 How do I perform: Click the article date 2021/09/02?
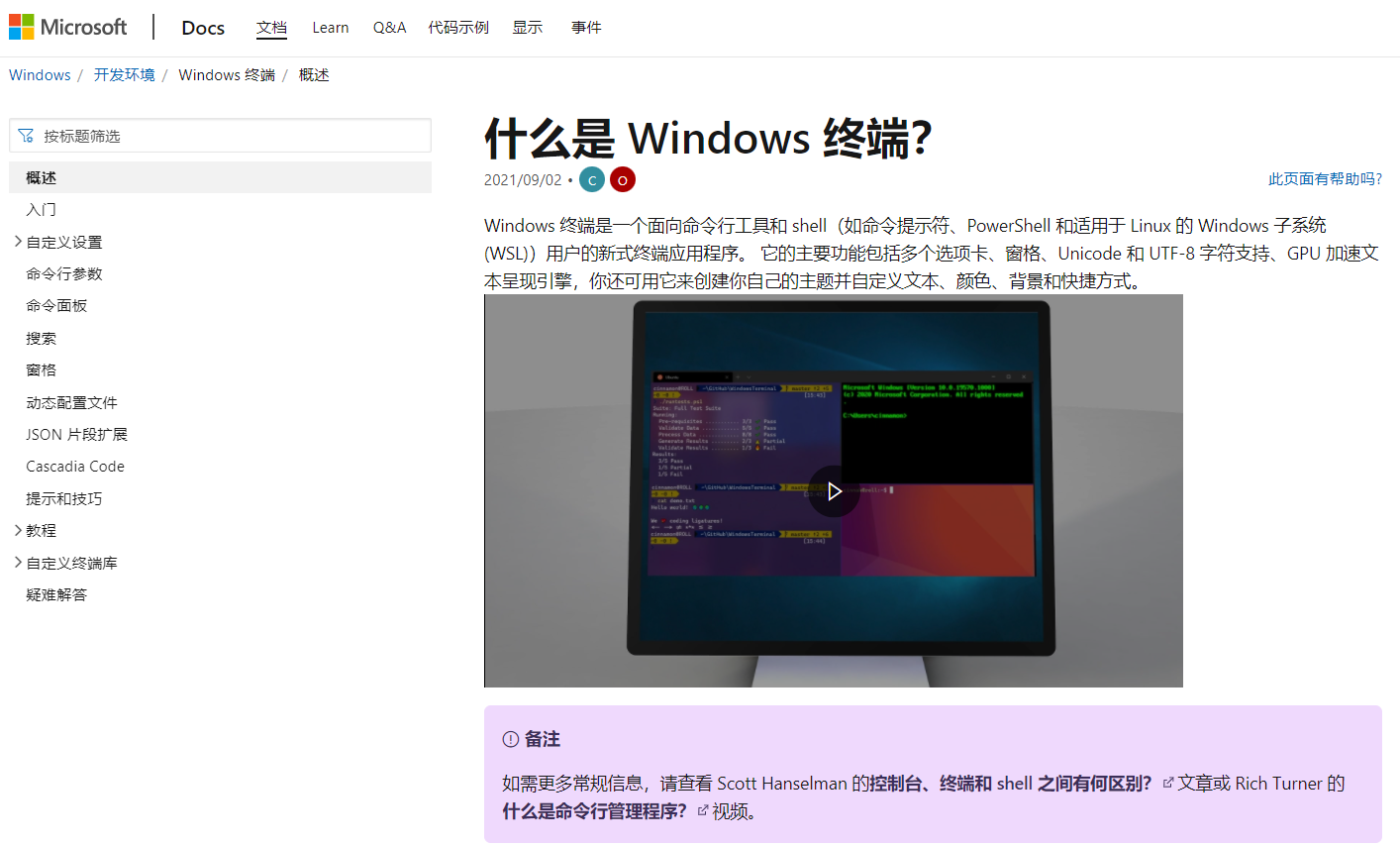pyautogui.click(x=523, y=180)
